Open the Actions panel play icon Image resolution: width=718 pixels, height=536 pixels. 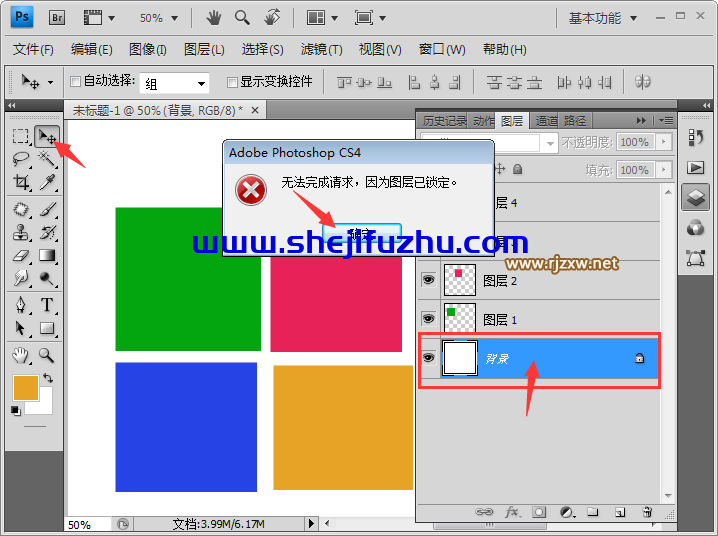(696, 168)
